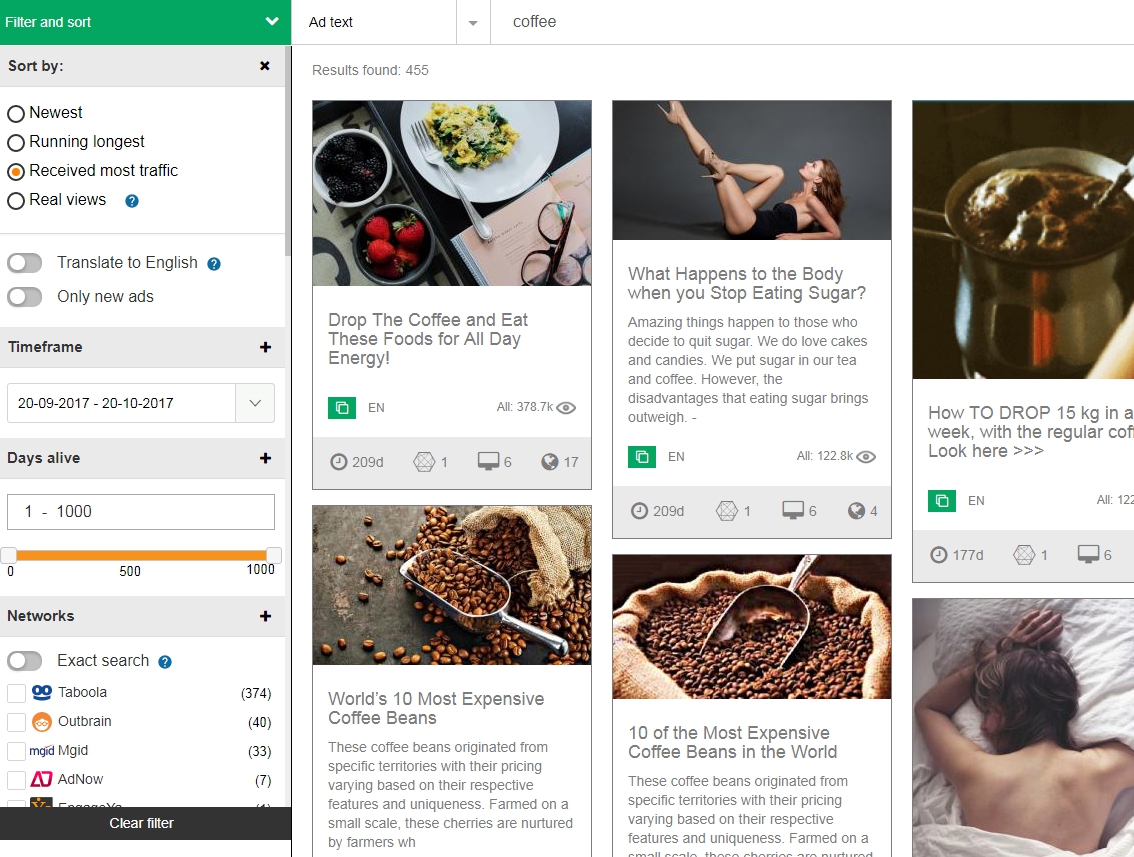This screenshot has height=857, width=1134.
Task: Expand the Timeframe section plus
Action: click(x=265, y=347)
